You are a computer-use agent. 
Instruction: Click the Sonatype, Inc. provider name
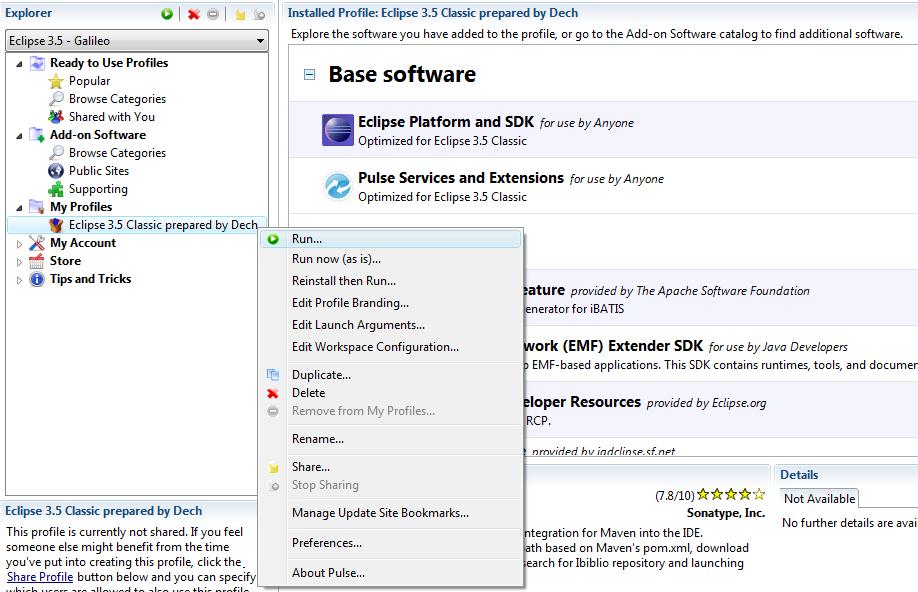tap(726, 513)
